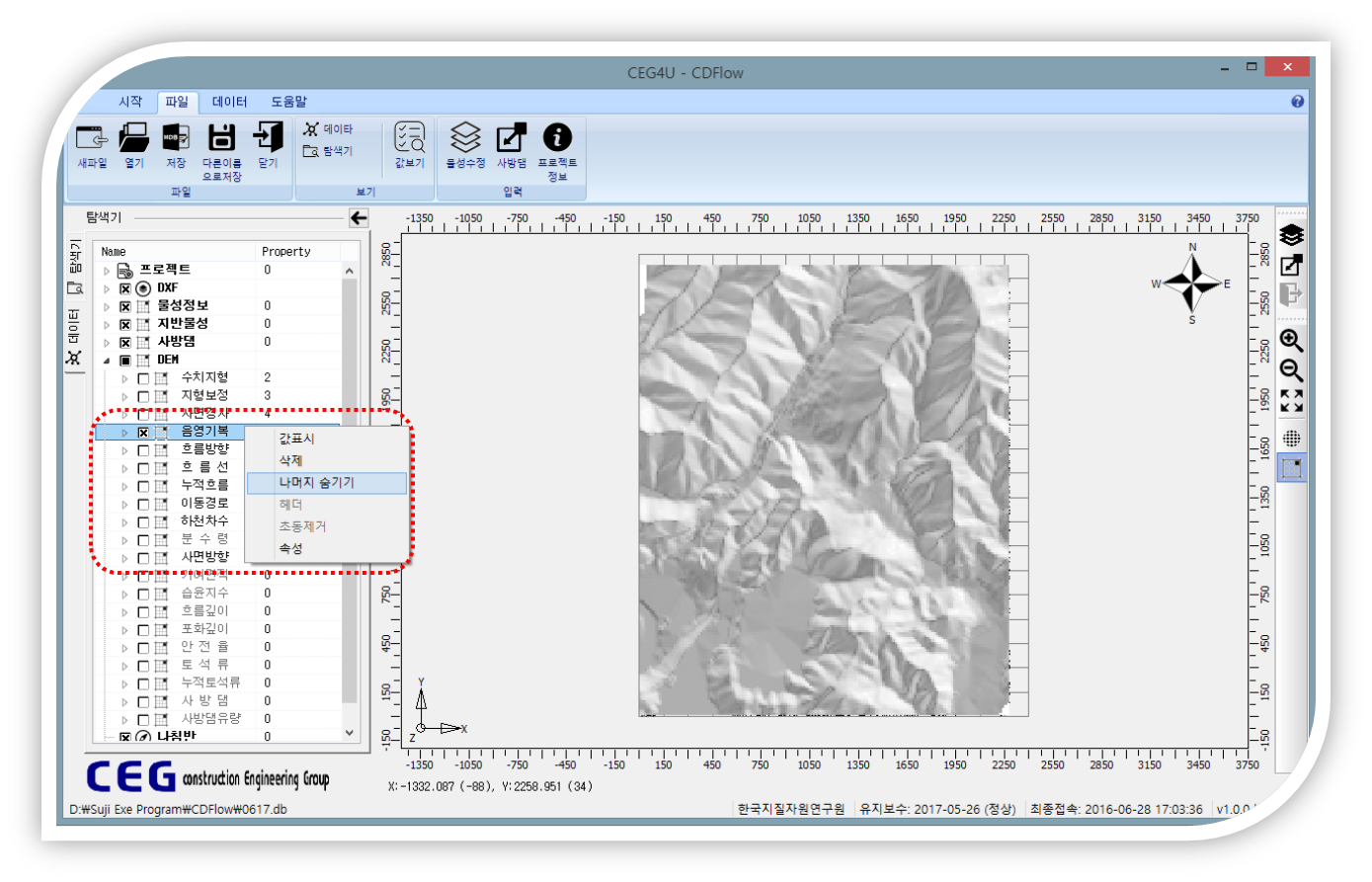Click the help question mark icon

pos(1297,101)
